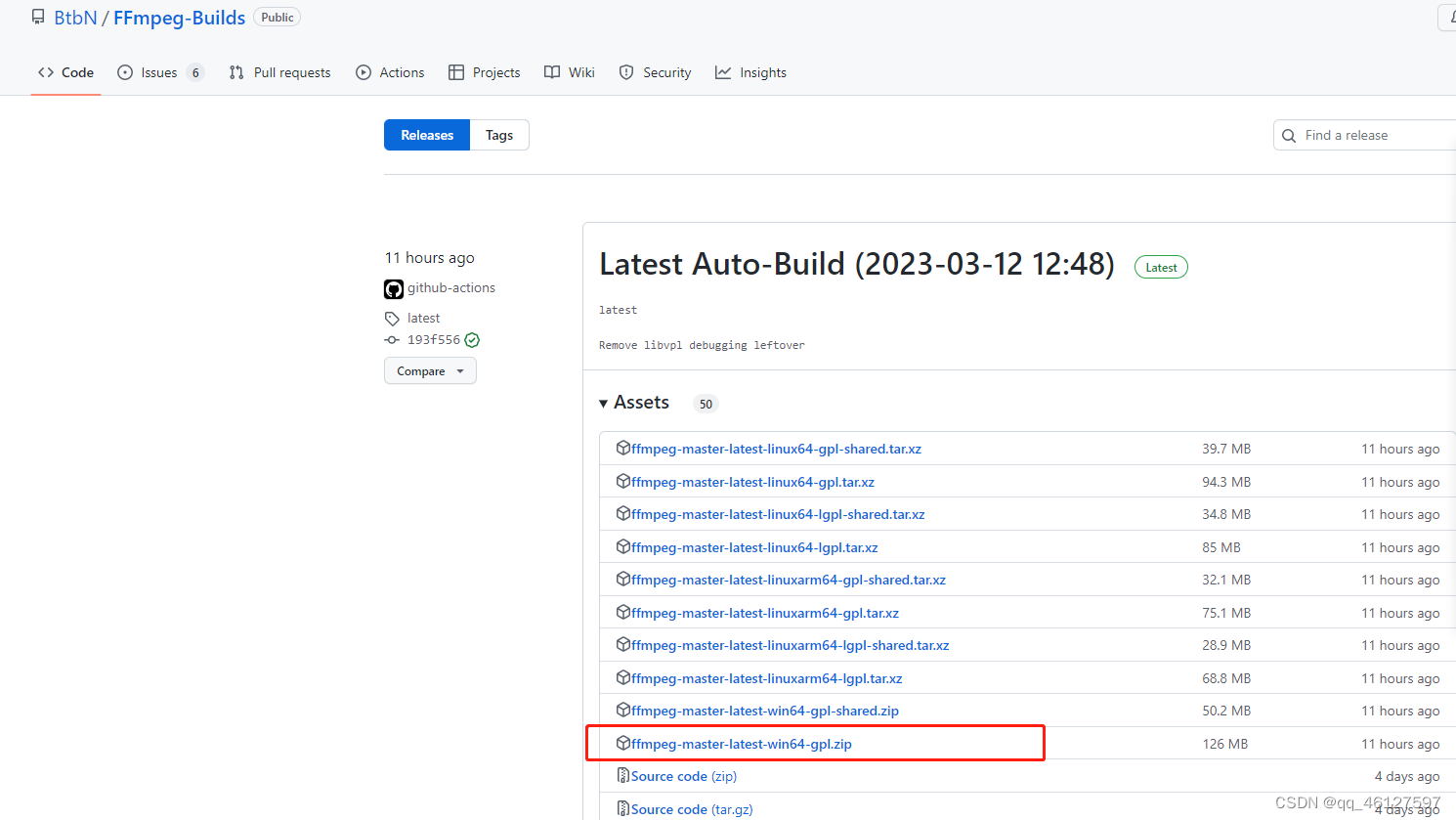The height and width of the screenshot is (820, 1456).
Task: Click the 'Remove libvpl debugging leftover' text
Action: coord(702,345)
